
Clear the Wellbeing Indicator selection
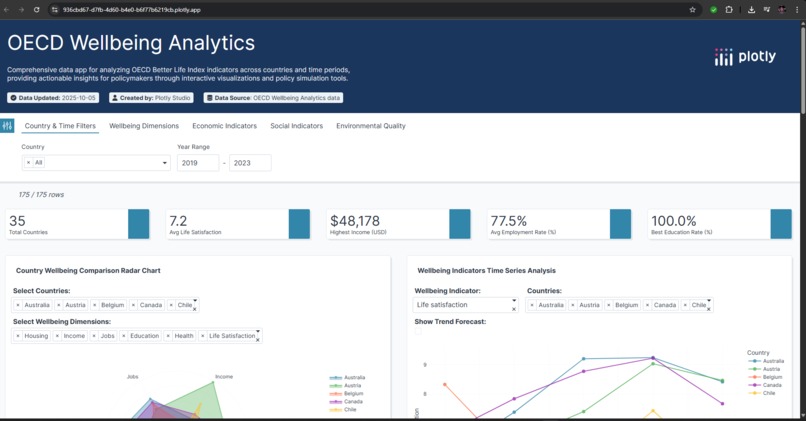click(x=514, y=309)
